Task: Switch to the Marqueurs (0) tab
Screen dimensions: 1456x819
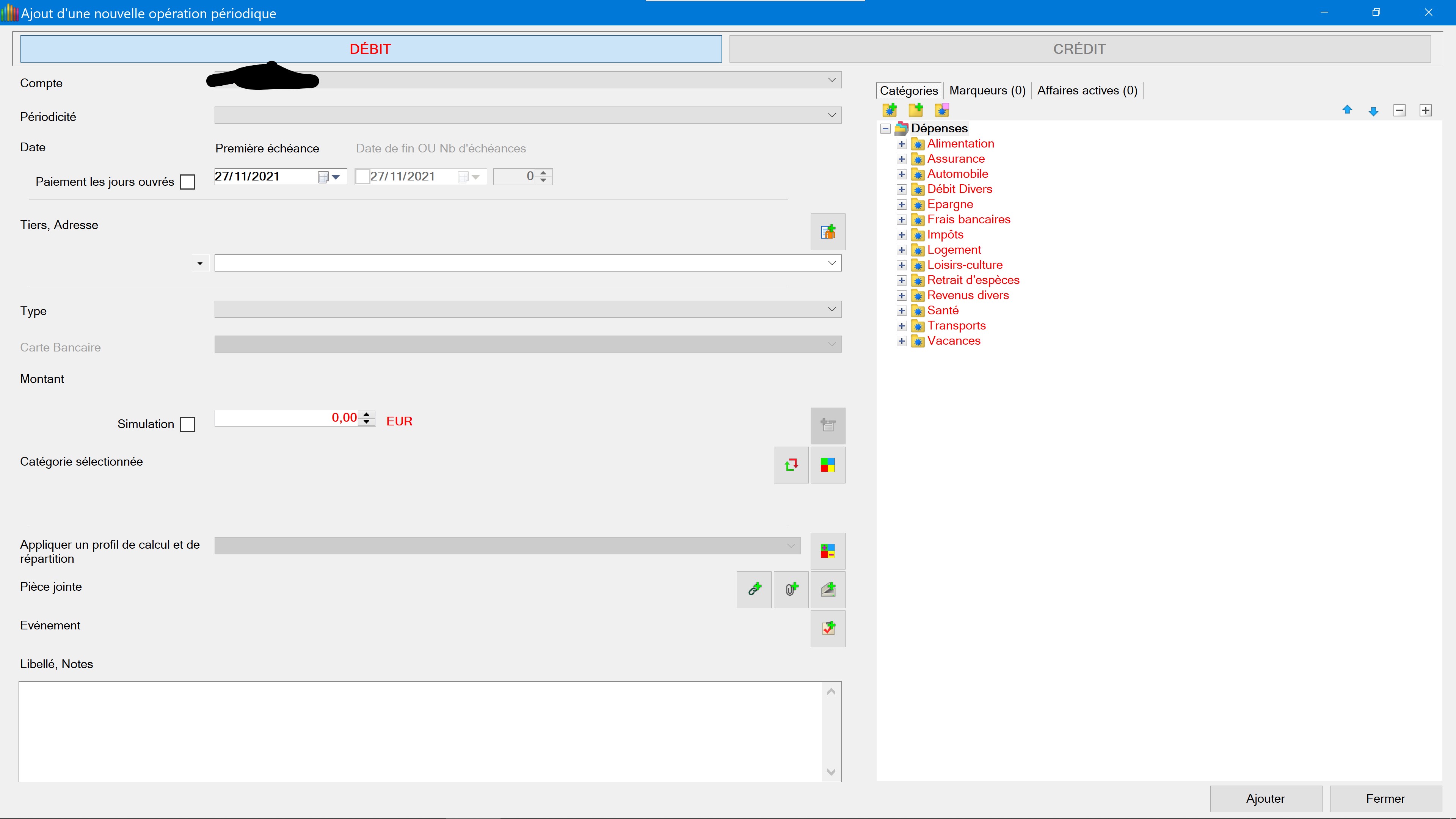Action: 987,91
